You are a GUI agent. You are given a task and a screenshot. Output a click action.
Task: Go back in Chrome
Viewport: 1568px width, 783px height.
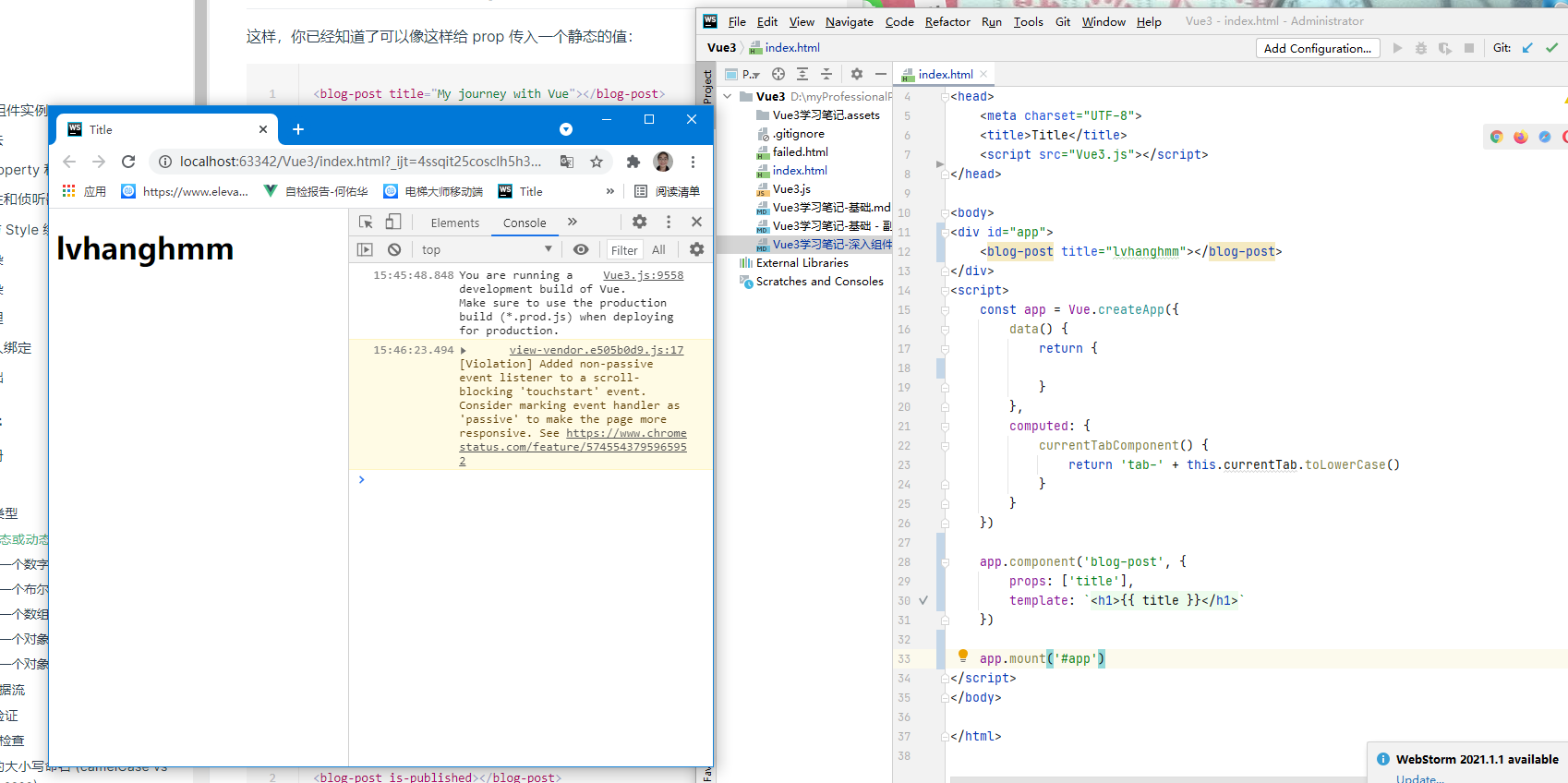[69, 162]
